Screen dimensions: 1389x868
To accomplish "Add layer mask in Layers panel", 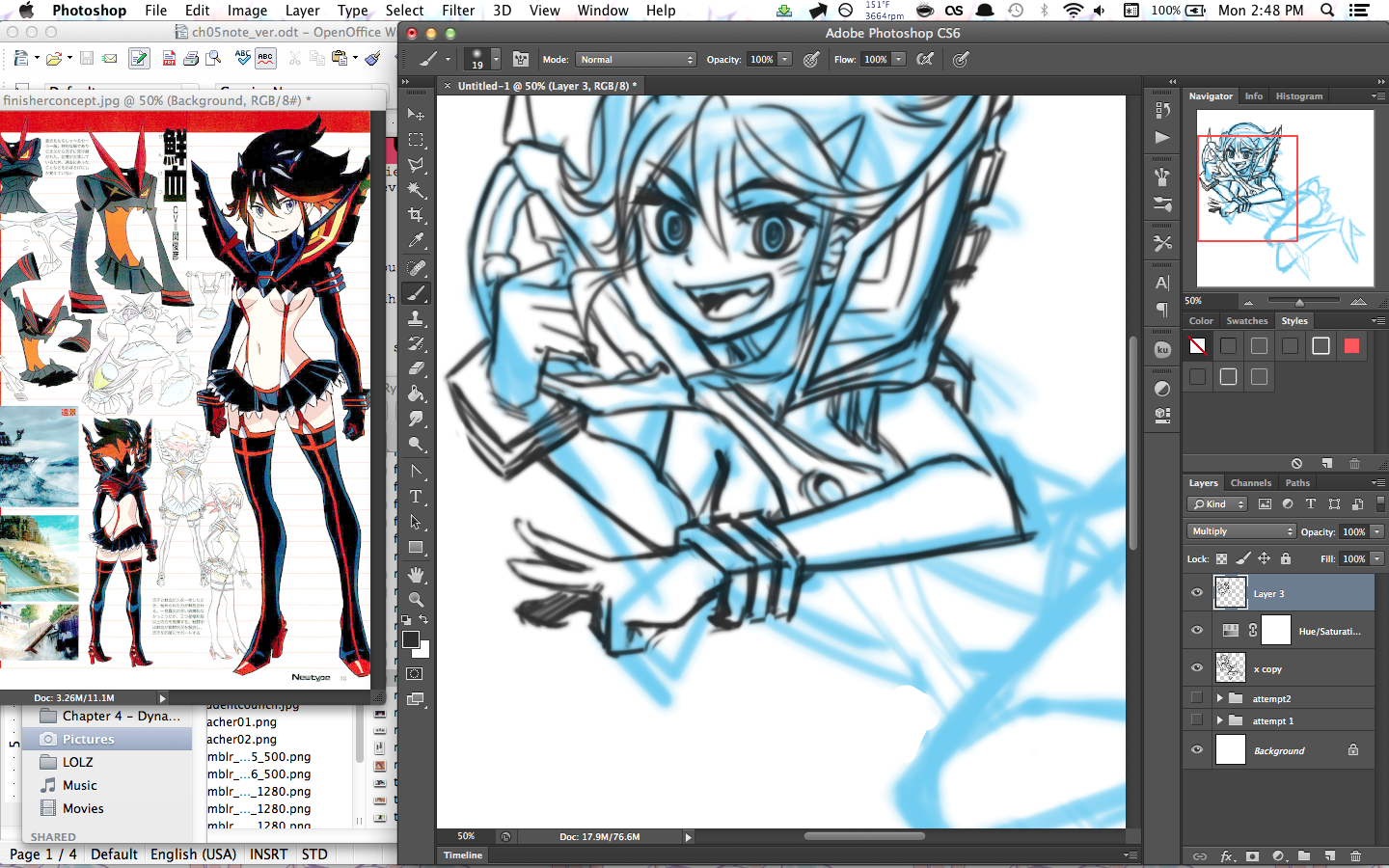I will 1252,856.
